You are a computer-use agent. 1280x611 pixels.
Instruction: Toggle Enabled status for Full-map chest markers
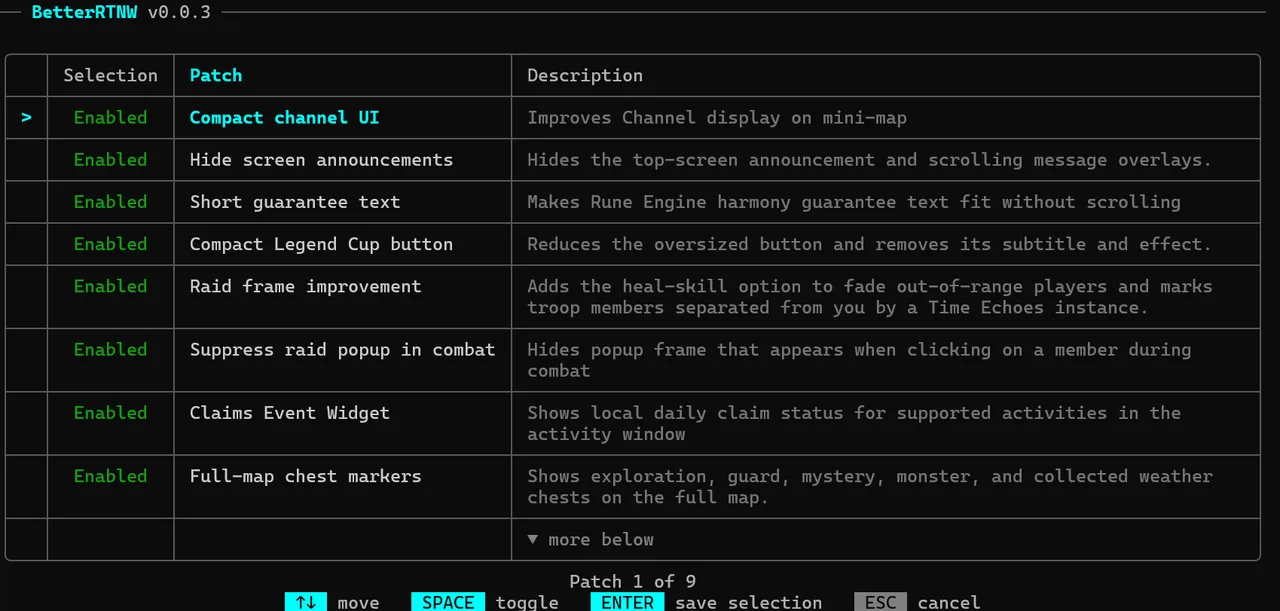[x=110, y=476]
